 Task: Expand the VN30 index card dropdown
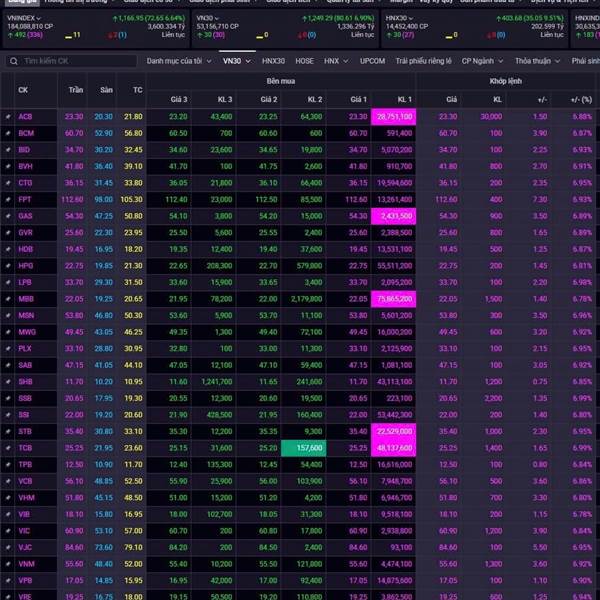[217, 18]
